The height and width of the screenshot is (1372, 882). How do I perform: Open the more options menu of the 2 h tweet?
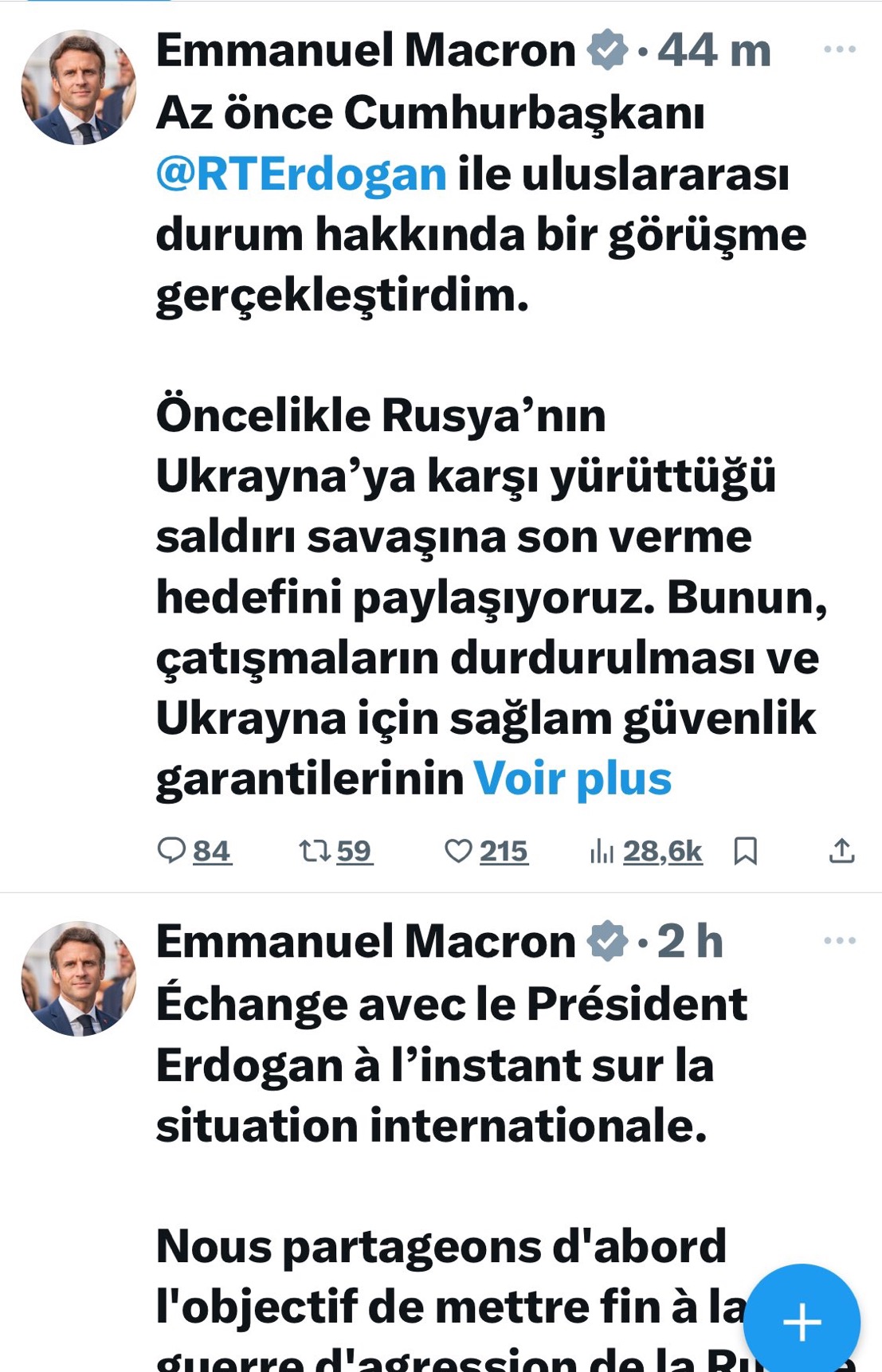839,941
